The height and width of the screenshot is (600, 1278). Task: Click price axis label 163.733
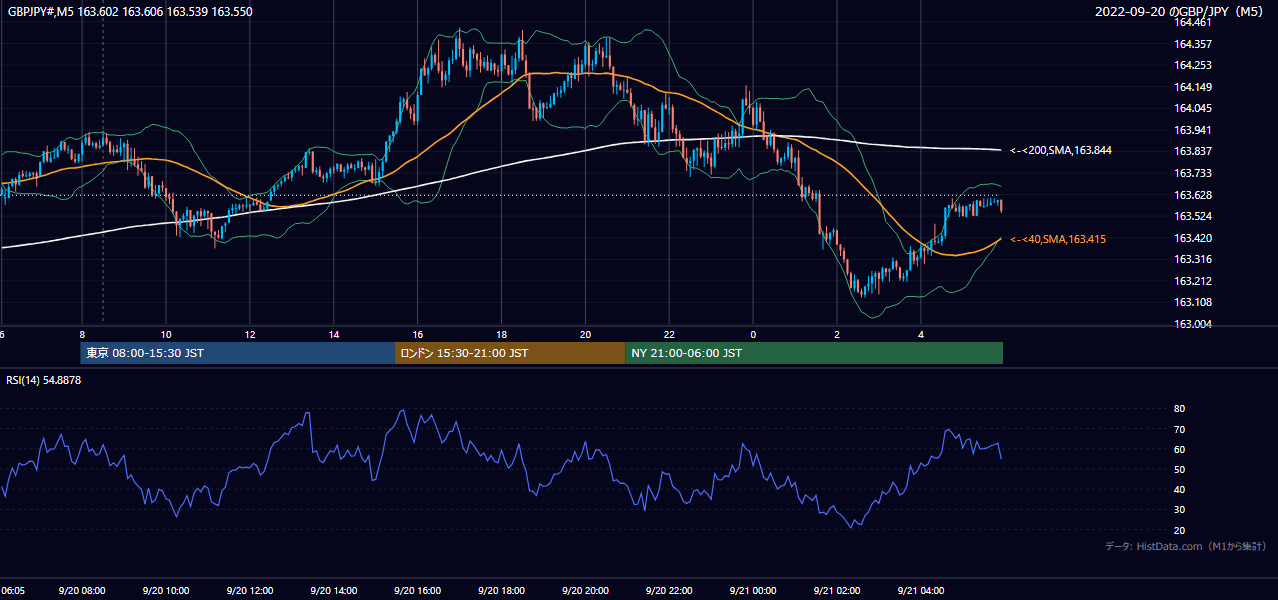tap(1195, 173)
